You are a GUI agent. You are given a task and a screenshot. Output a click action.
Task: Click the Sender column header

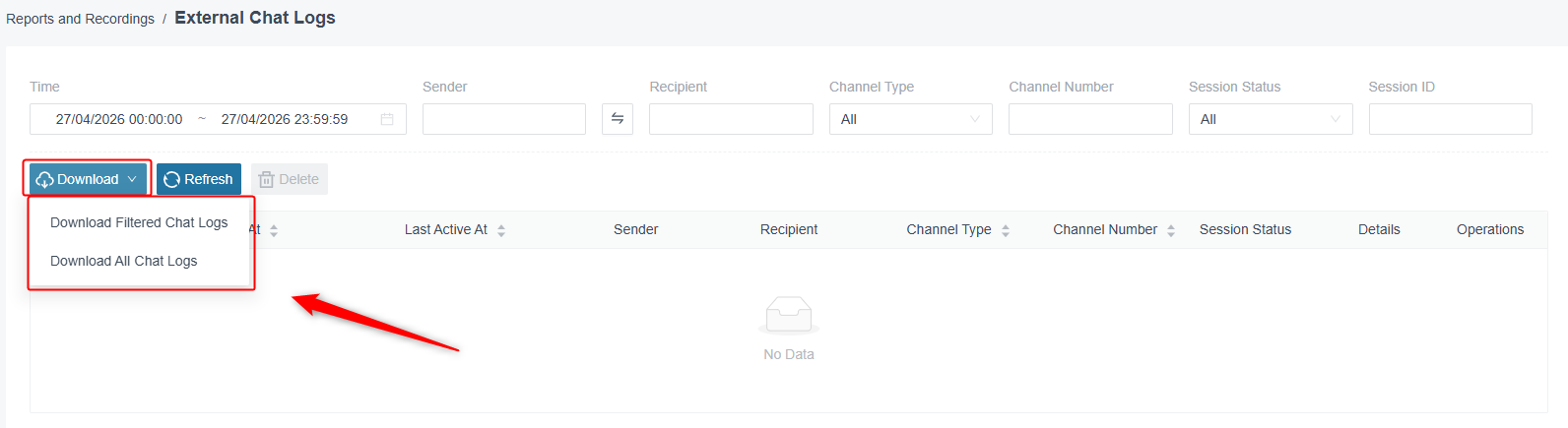pos(635,229)
